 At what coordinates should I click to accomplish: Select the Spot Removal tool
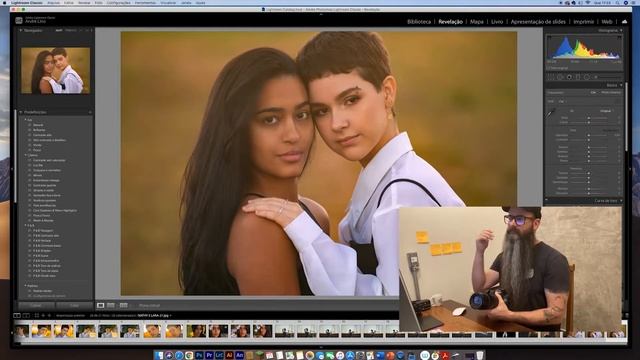pos(560,77)
